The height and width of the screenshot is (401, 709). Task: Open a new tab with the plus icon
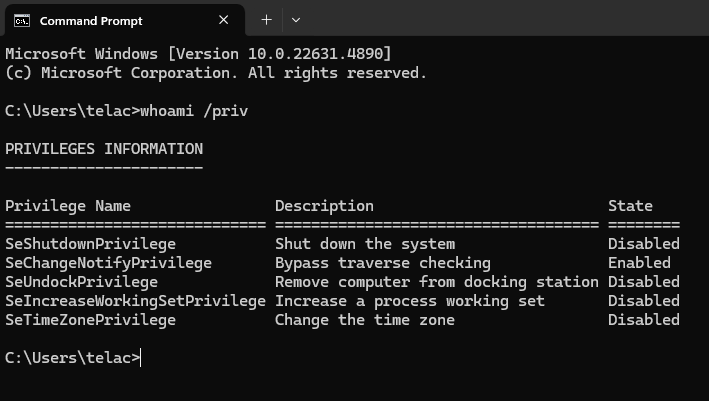(266, 20)
